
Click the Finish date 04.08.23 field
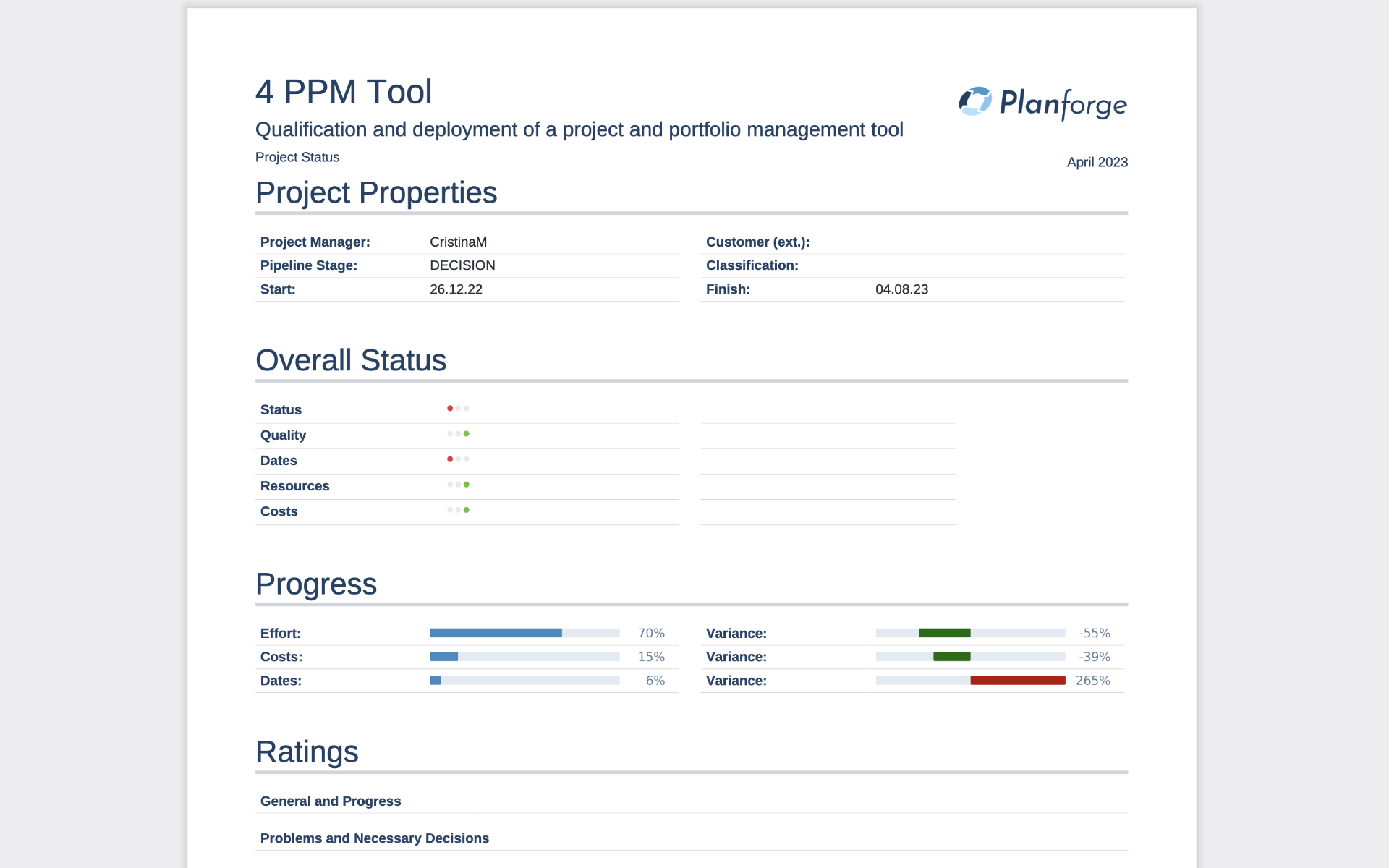901,289
